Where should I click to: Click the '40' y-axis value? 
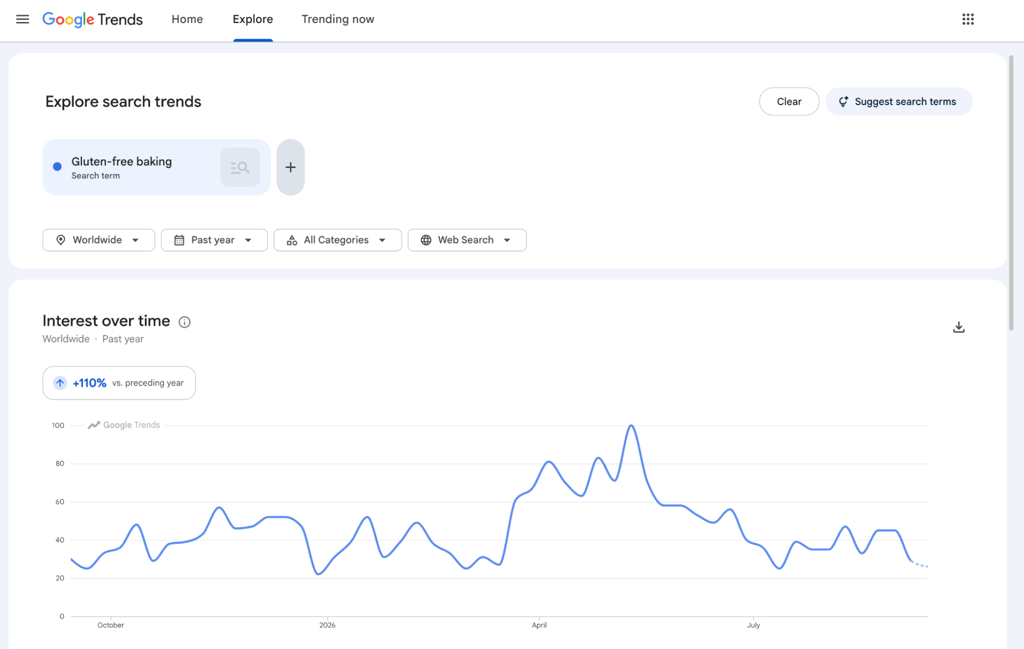(x=60, y=540)
